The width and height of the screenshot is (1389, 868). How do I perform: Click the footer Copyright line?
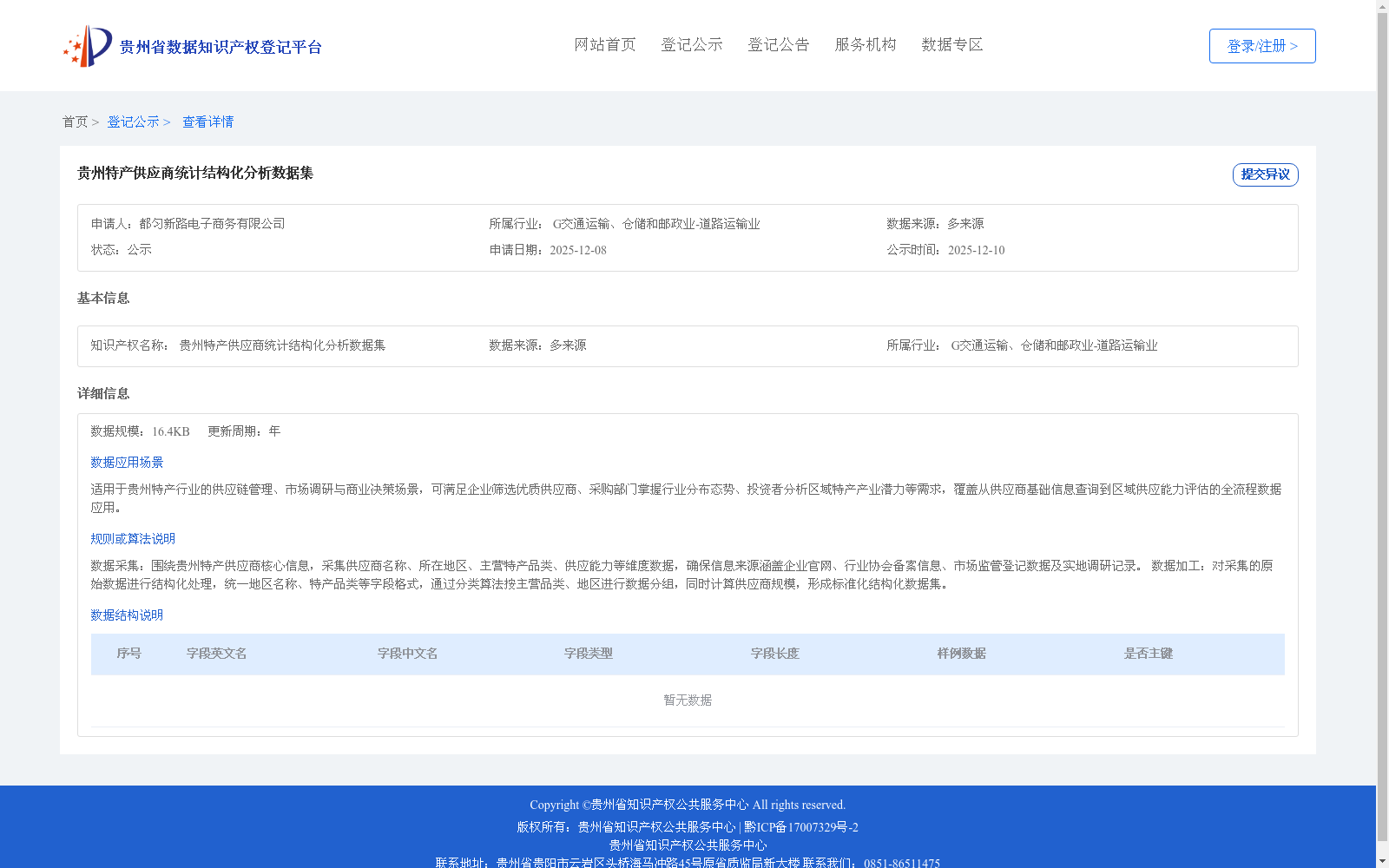click(x=688, y=806)
